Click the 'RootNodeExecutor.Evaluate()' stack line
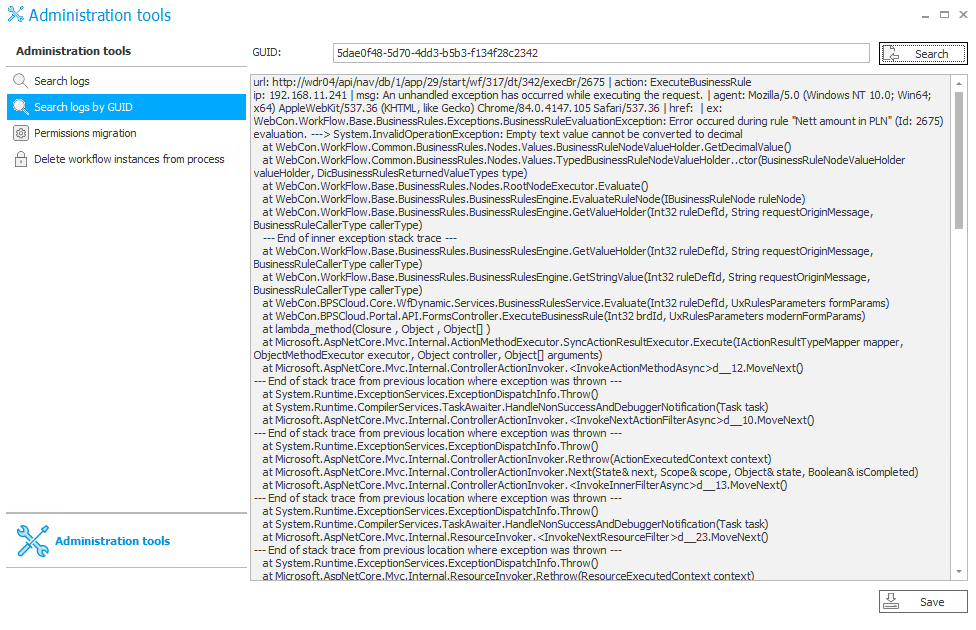Viewport: 976px width, 630px height. (x=455, y=186)
